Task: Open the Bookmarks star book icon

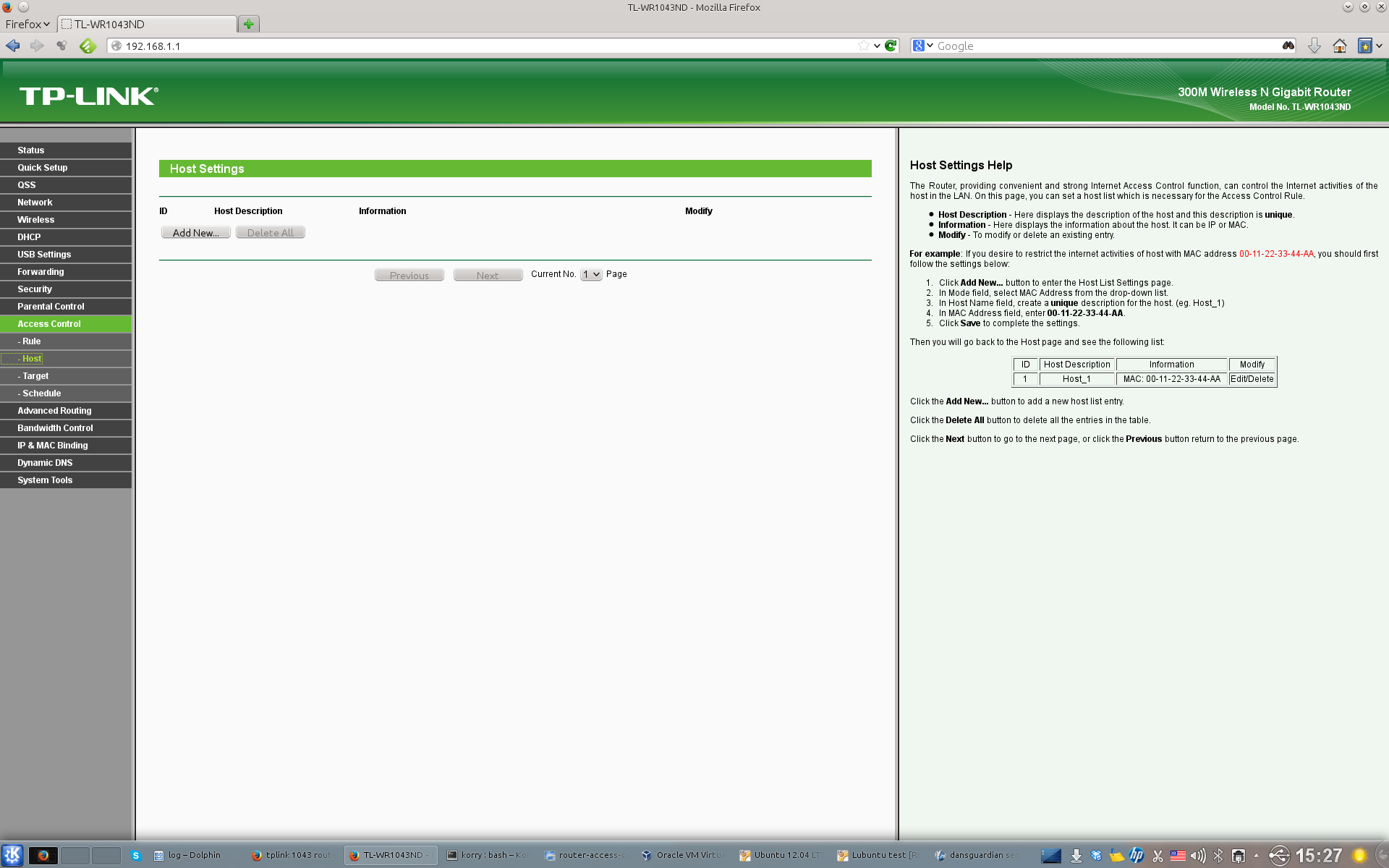Action: tap(1364, 46)
